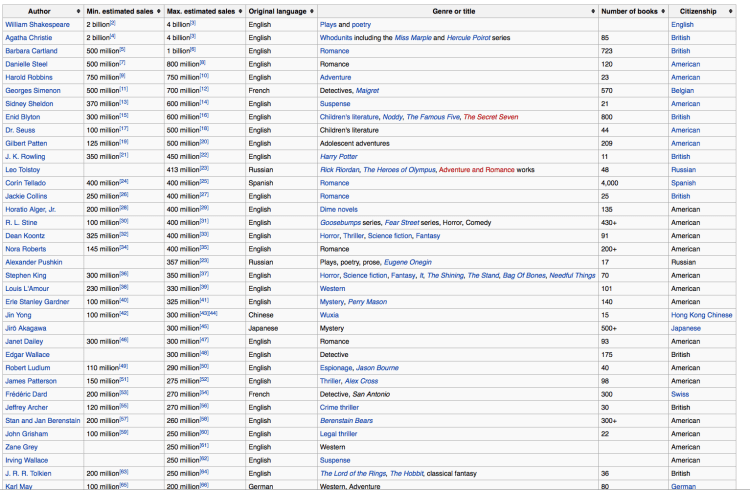Open Georges Simenon author link
Image resolution: width=750 pixels, height=490 pixels.
[33, 90]
